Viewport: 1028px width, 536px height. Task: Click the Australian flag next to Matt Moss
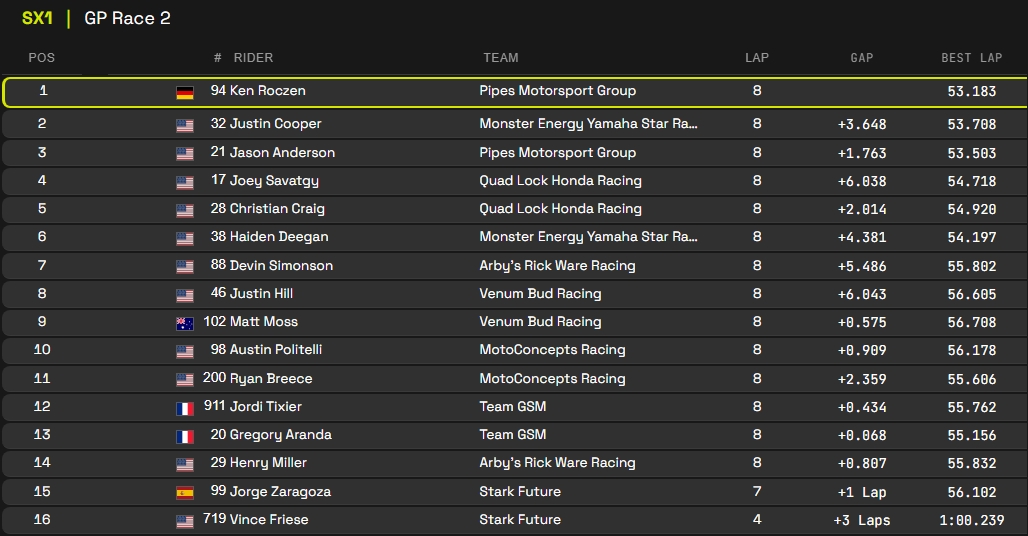coord(185,323)
